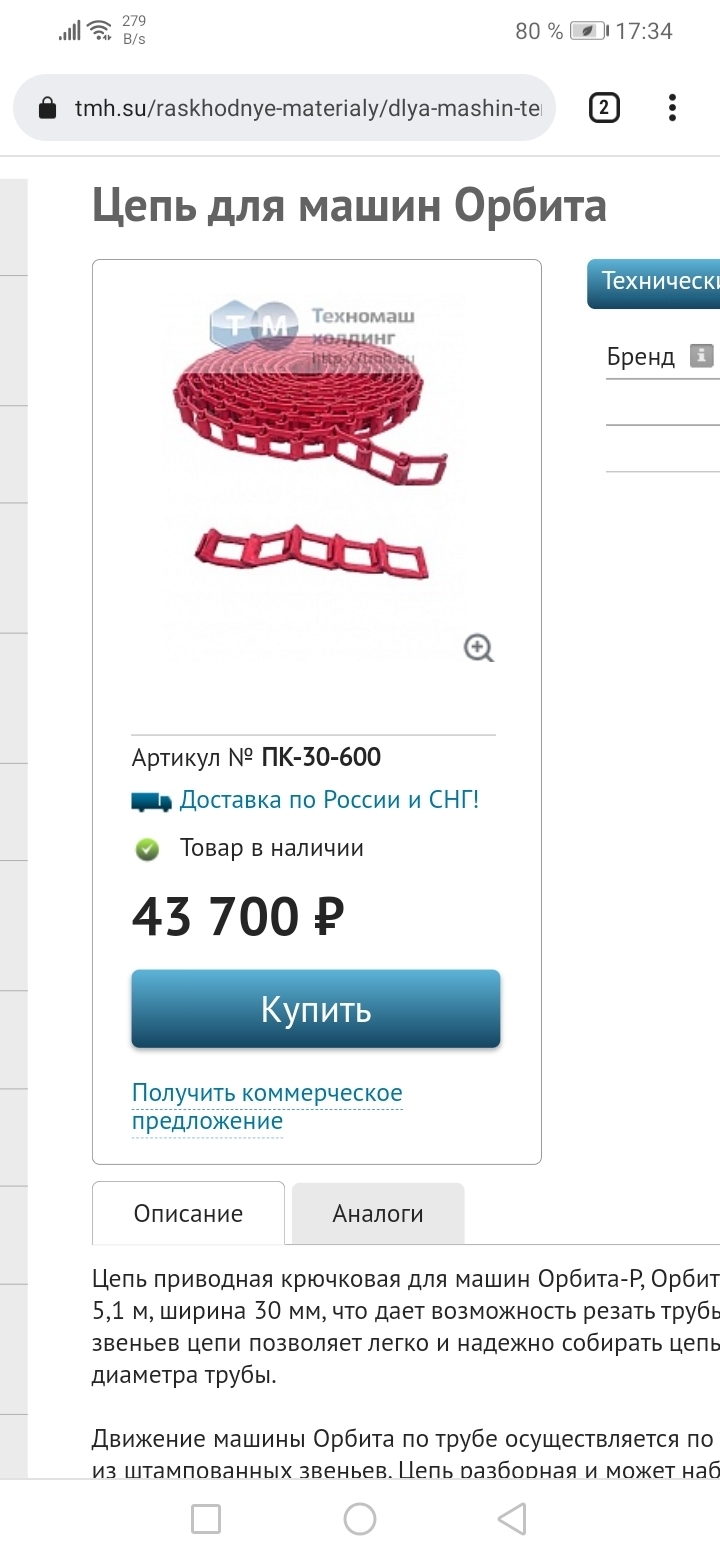Tap the magnifier zoom icon on product image
Screen dimensions: 720x1560
[480, 648]
